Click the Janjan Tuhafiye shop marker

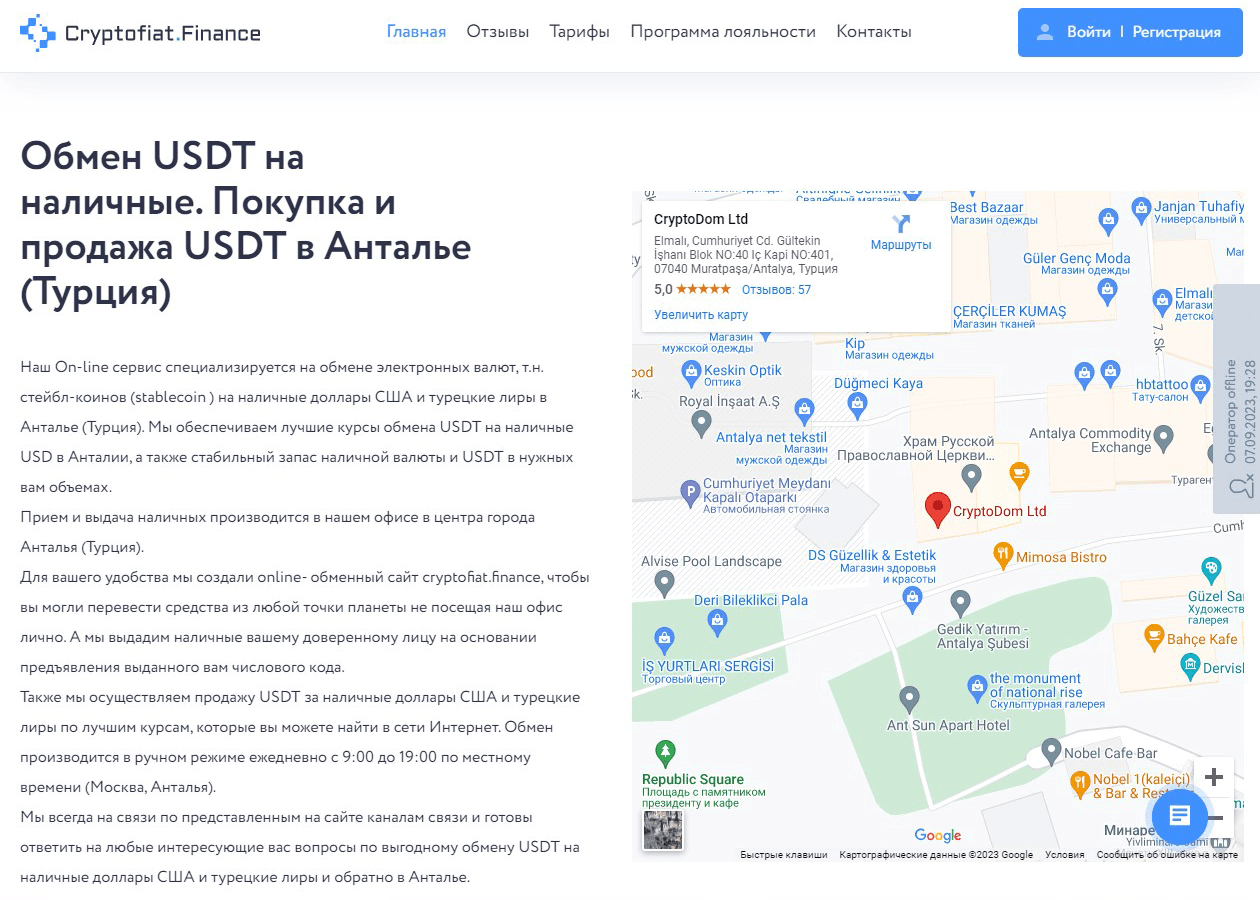1141,209
